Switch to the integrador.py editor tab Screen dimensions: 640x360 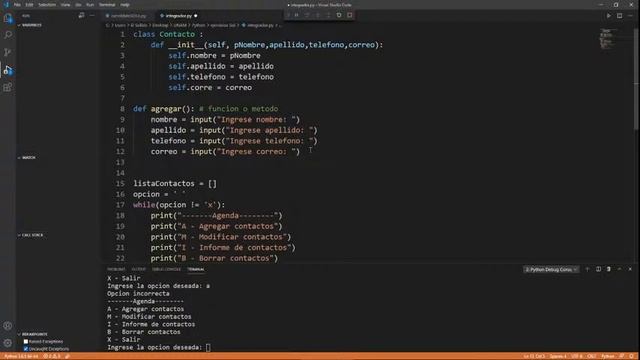[x=178, y=16]
